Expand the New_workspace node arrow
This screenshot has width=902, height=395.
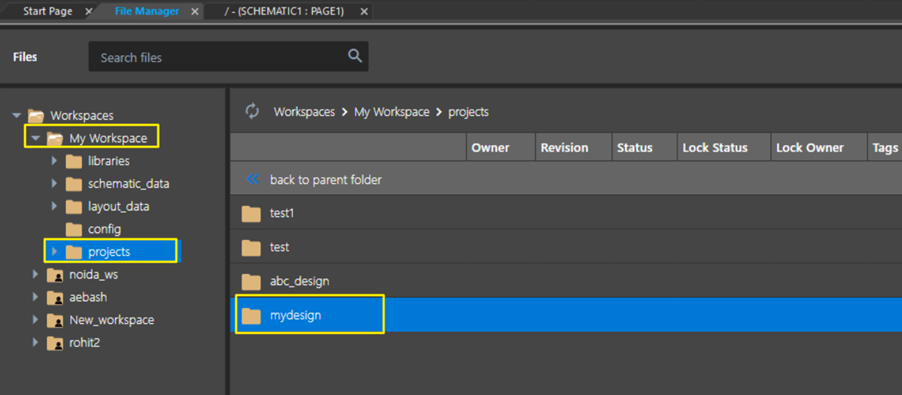tap(35, 320)
